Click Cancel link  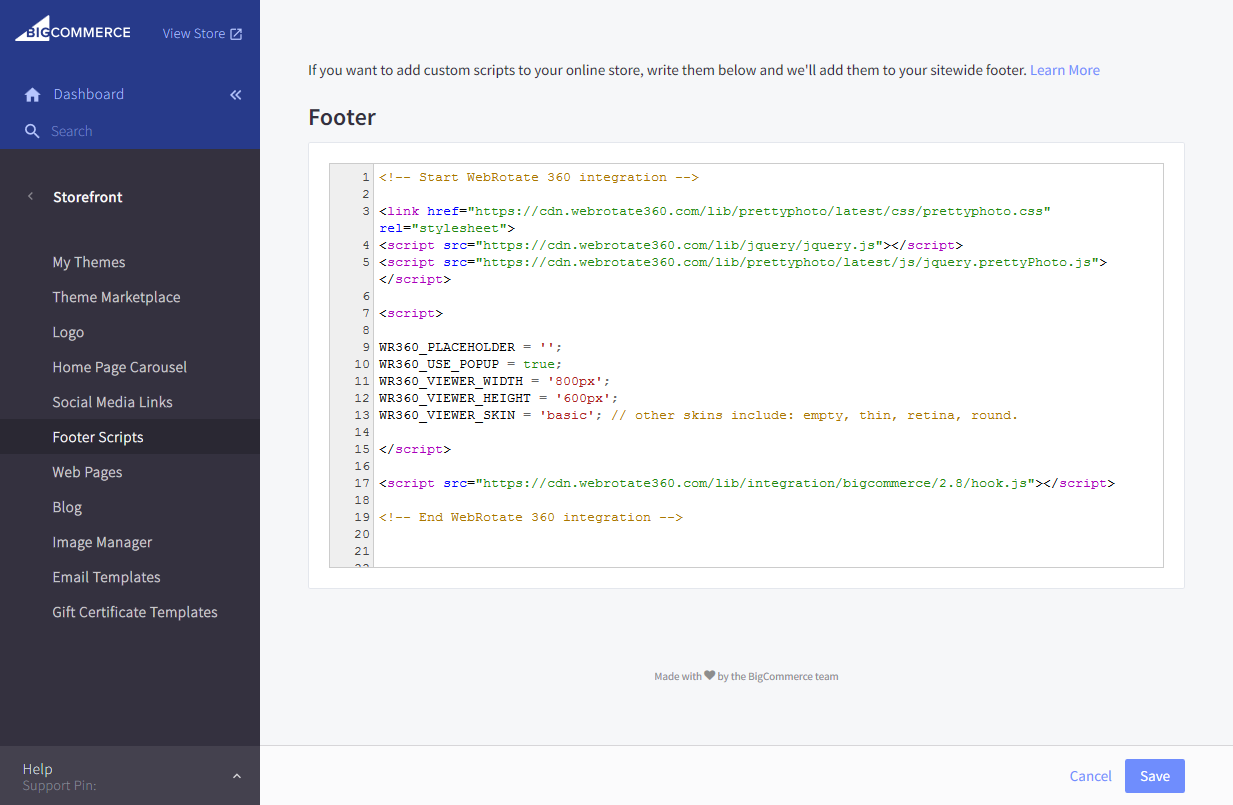(1091, 776)
